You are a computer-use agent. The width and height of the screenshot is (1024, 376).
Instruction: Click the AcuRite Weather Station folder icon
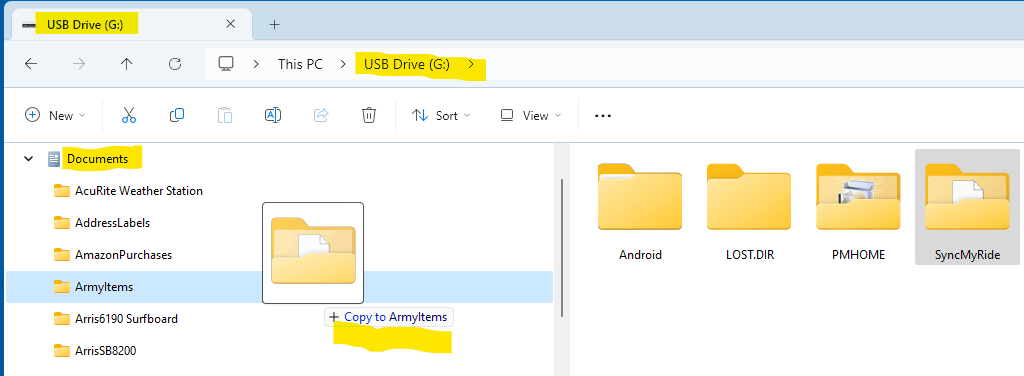[62, 191]
